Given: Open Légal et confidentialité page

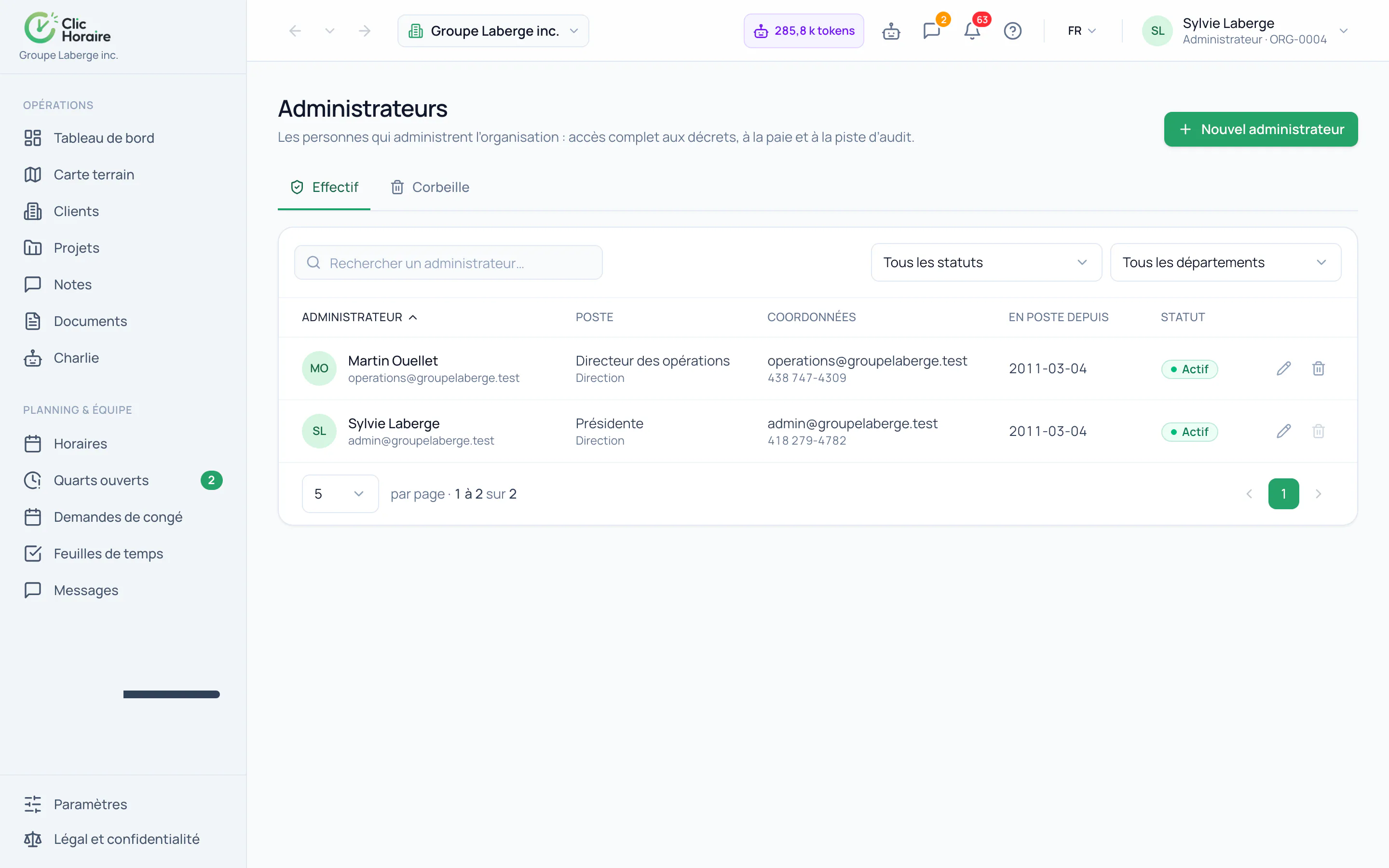Looking at the screenshot, I should pyautogui.click(x=123, y=839).
